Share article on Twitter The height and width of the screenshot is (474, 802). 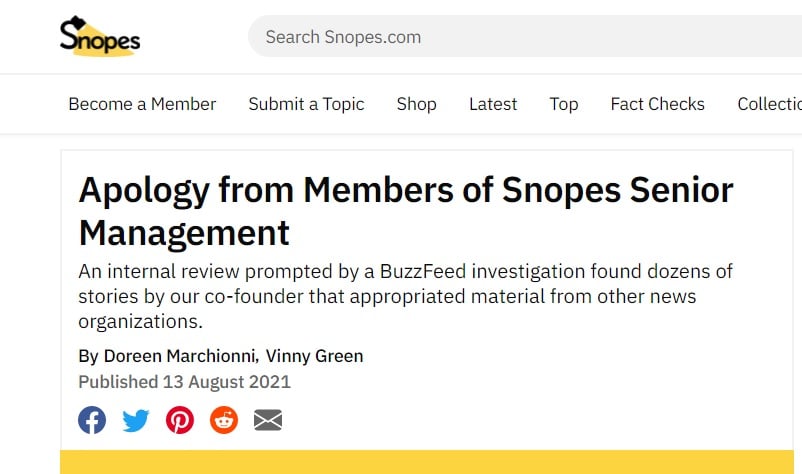point(136,420)
